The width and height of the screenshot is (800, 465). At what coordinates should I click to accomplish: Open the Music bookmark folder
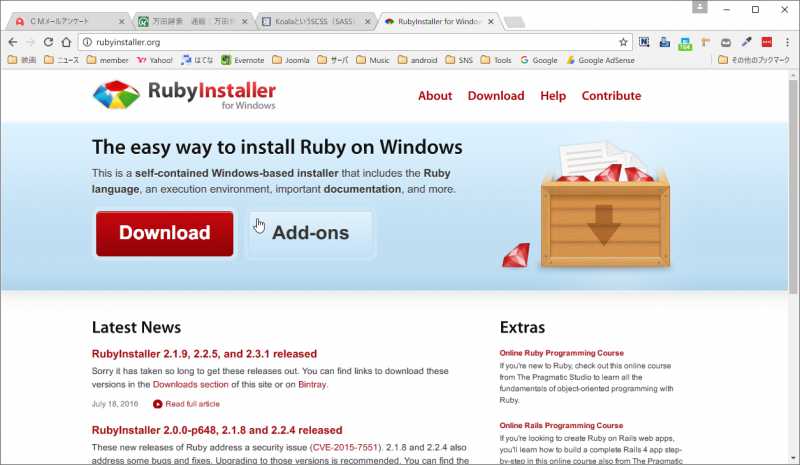pos(372,60)
